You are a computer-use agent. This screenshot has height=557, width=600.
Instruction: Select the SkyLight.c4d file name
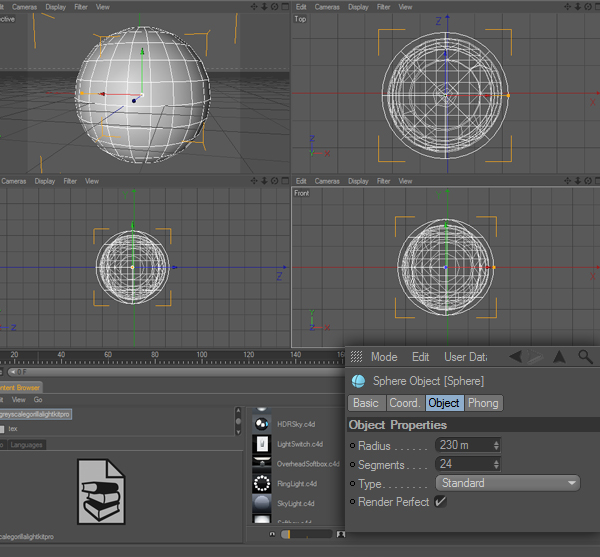(295, 503)
